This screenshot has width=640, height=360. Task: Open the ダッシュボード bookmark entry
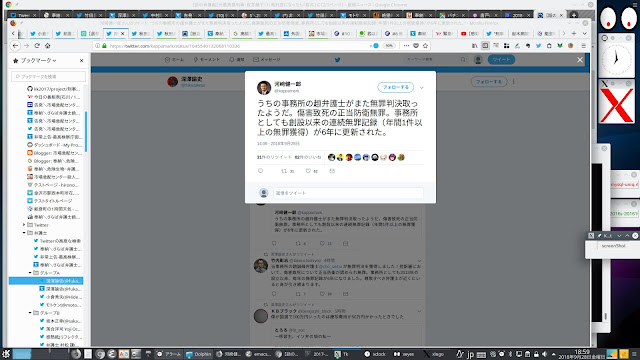pyautogui.click(x=54, y=145)
